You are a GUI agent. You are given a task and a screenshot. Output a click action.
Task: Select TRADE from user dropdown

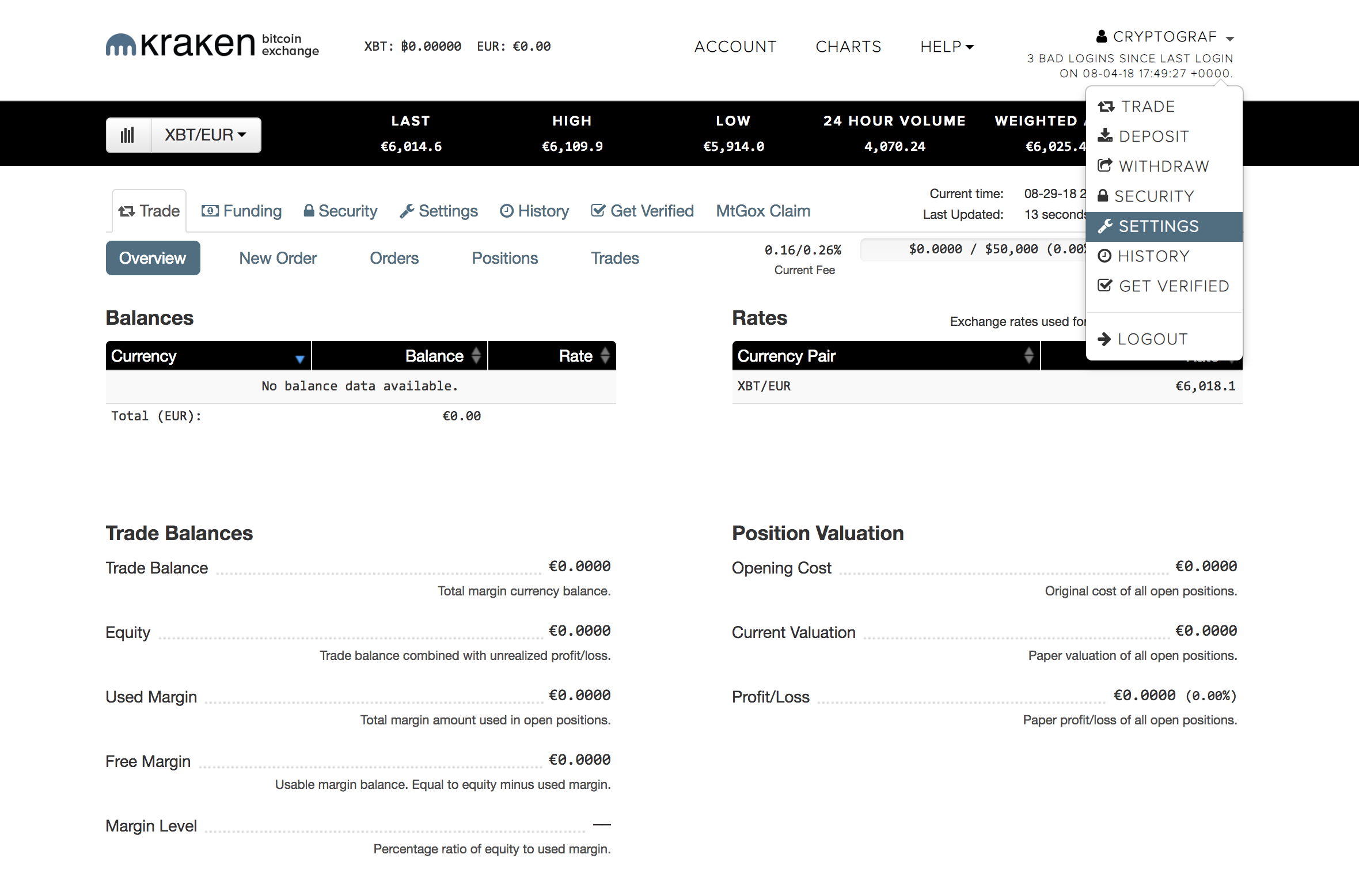(x=1164, y=107)
